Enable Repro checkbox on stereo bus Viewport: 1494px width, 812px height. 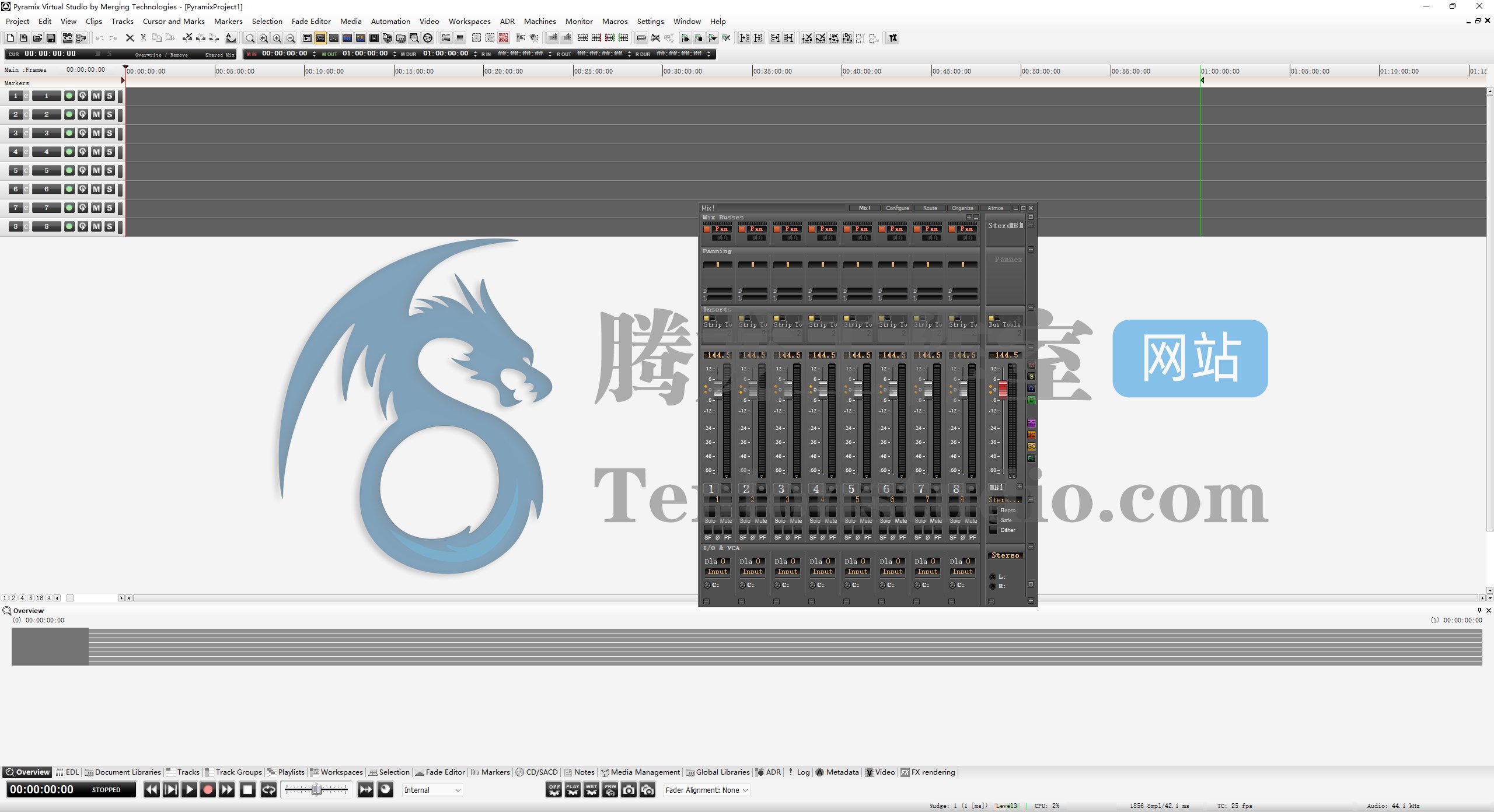(x=994, y=510)
